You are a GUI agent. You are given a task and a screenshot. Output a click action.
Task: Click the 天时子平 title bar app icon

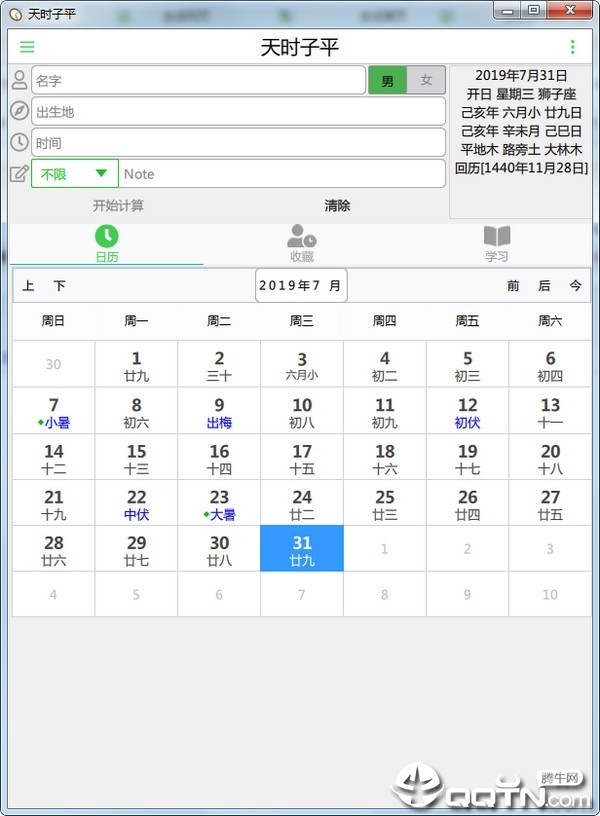pyautogui.click(x=16, y=14)
